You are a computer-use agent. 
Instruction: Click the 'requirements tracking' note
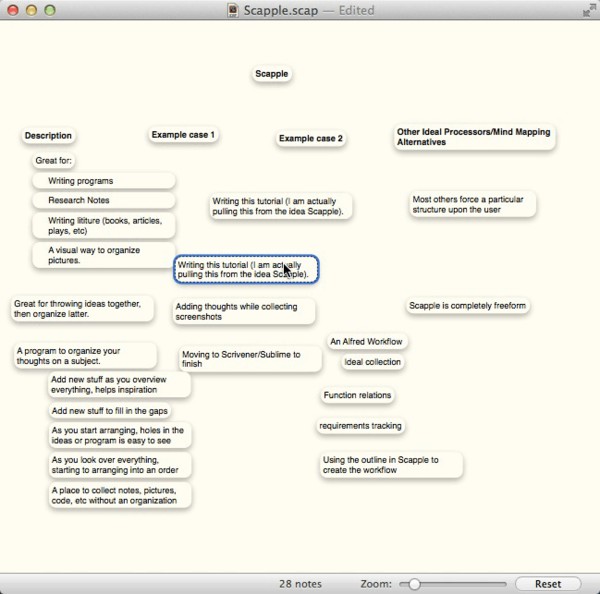pyautogui.click(x=360, y=426)
